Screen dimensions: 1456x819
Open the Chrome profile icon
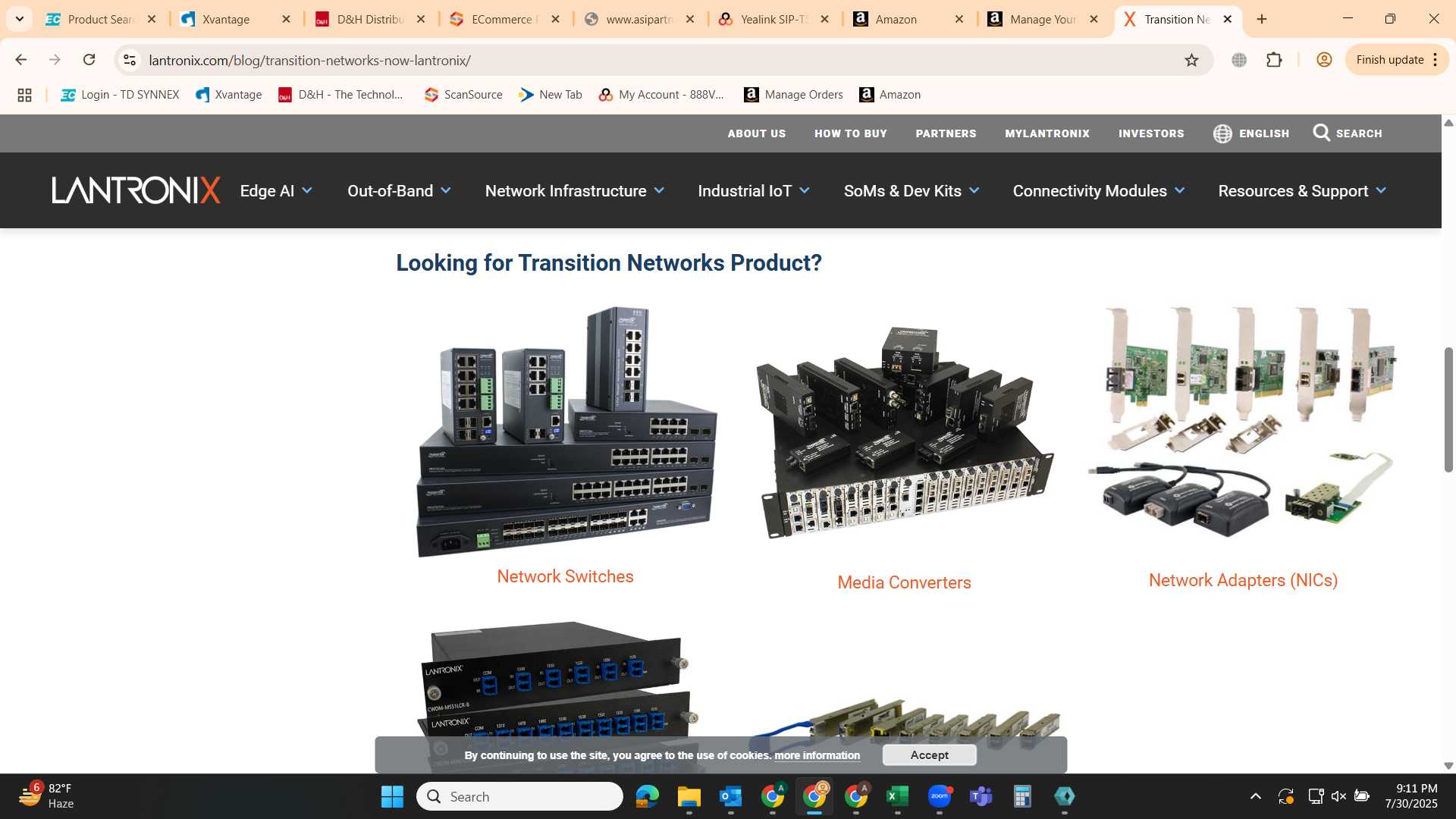(x=1324, y=60)
